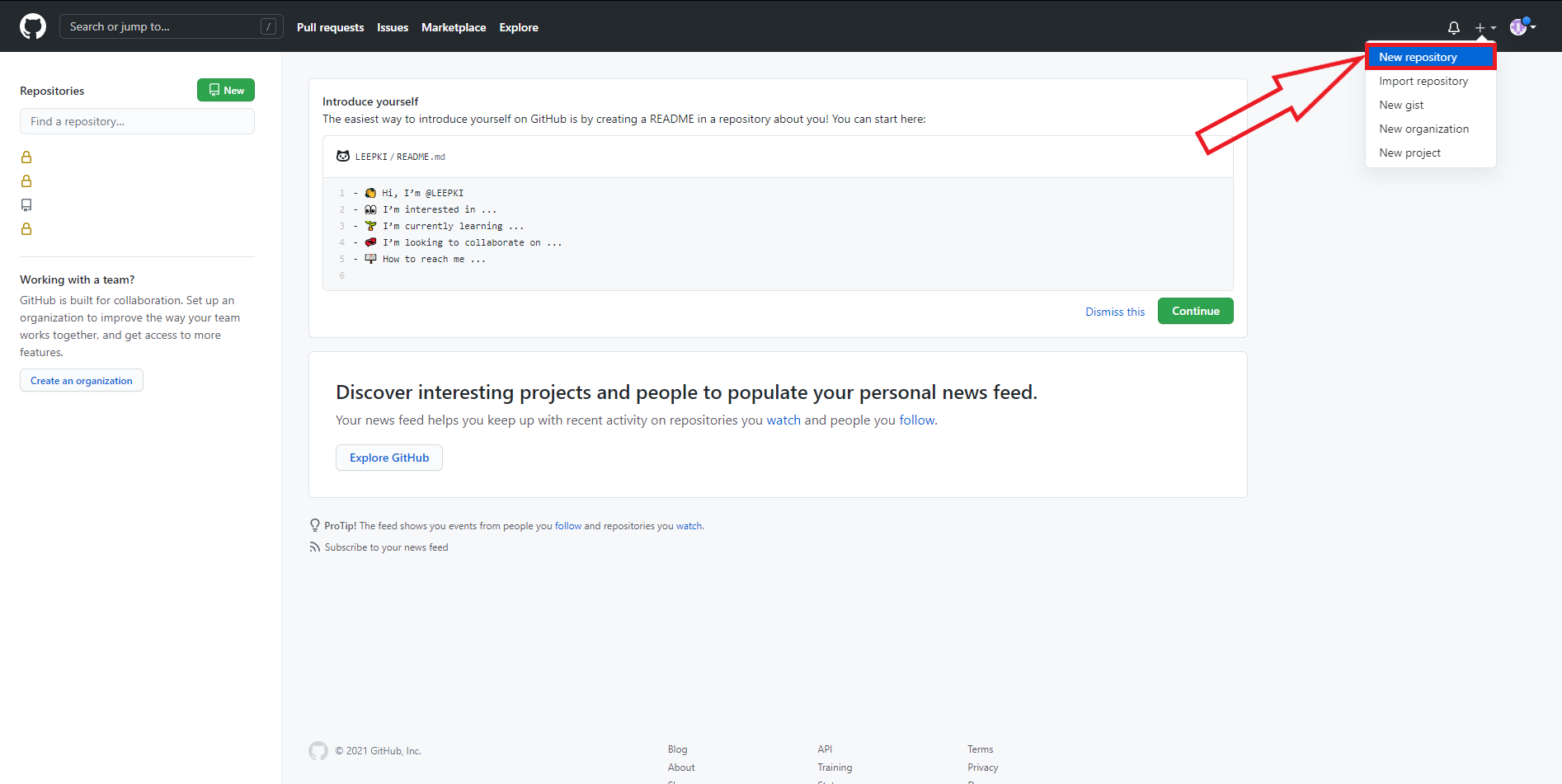The width and height of the screenshot is (1562, 784).
Task: Focus the Search or jump to field
Action: coord(172,26)
